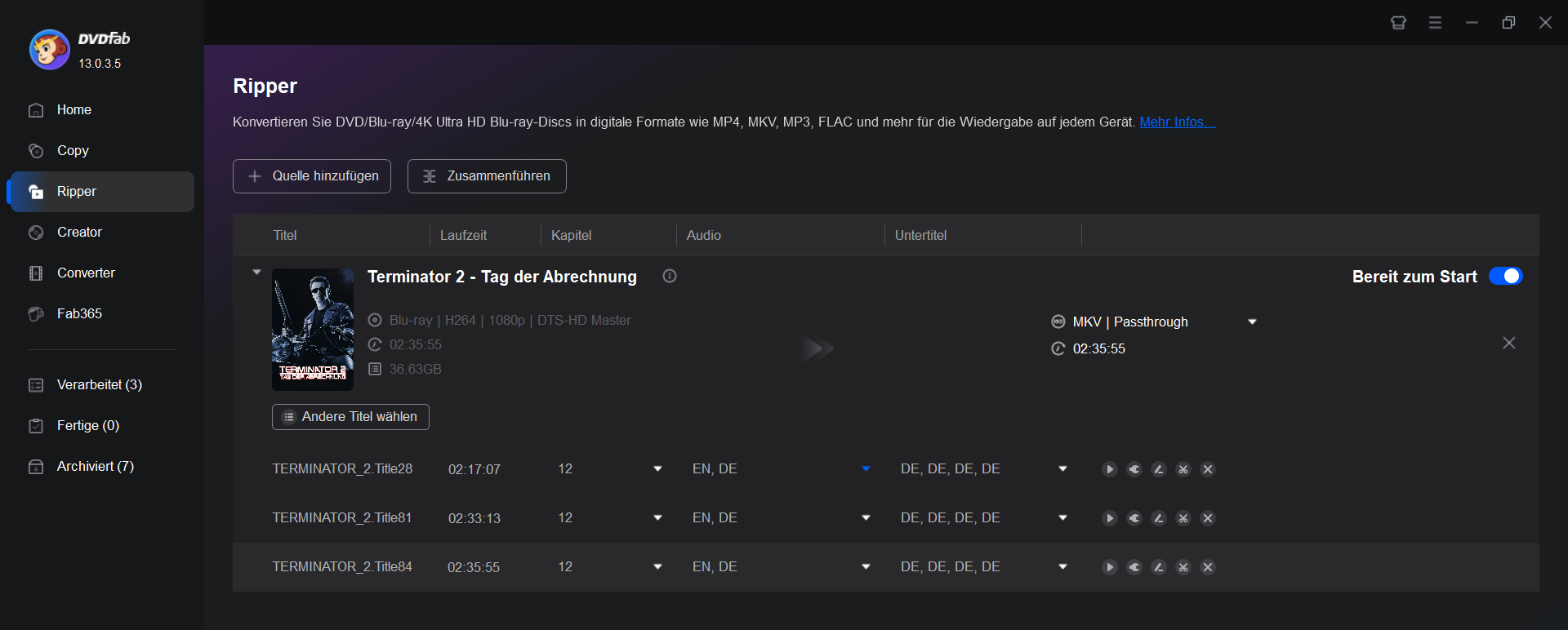Click the scissors trim icon for Title81
Image resolution: width=1568 pixels, height=630 pixels.
pyautogui.click(x=1183, y=518)
